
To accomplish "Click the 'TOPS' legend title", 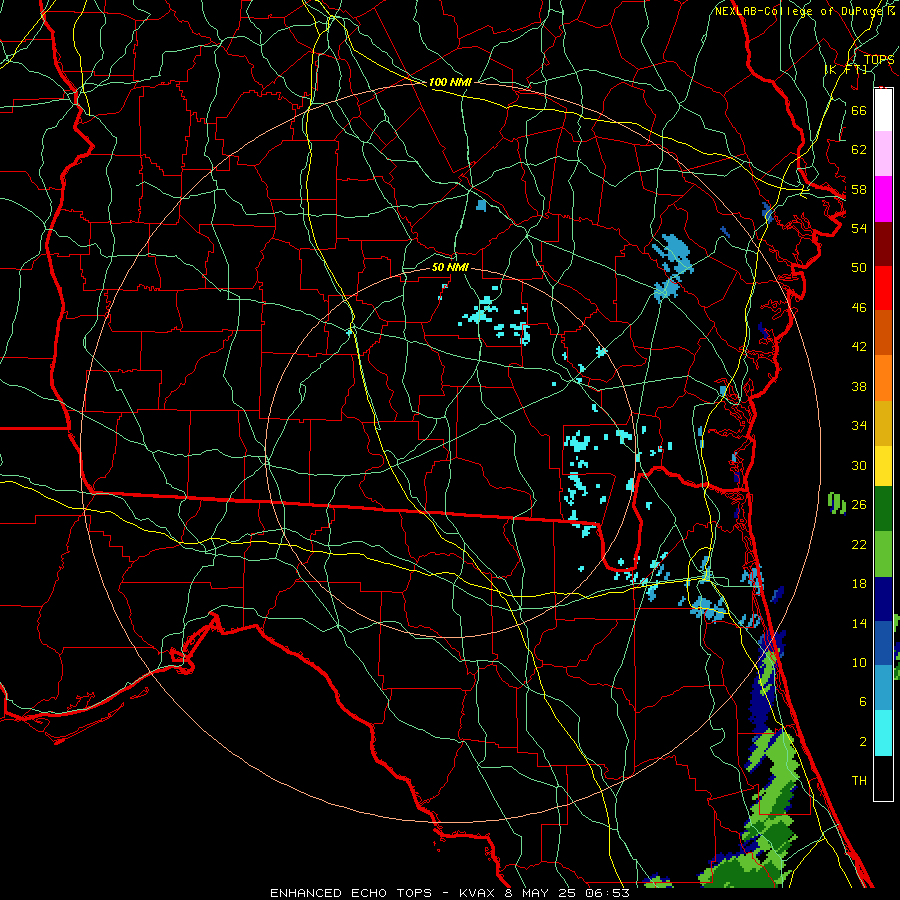I will [x=879, y=59].
